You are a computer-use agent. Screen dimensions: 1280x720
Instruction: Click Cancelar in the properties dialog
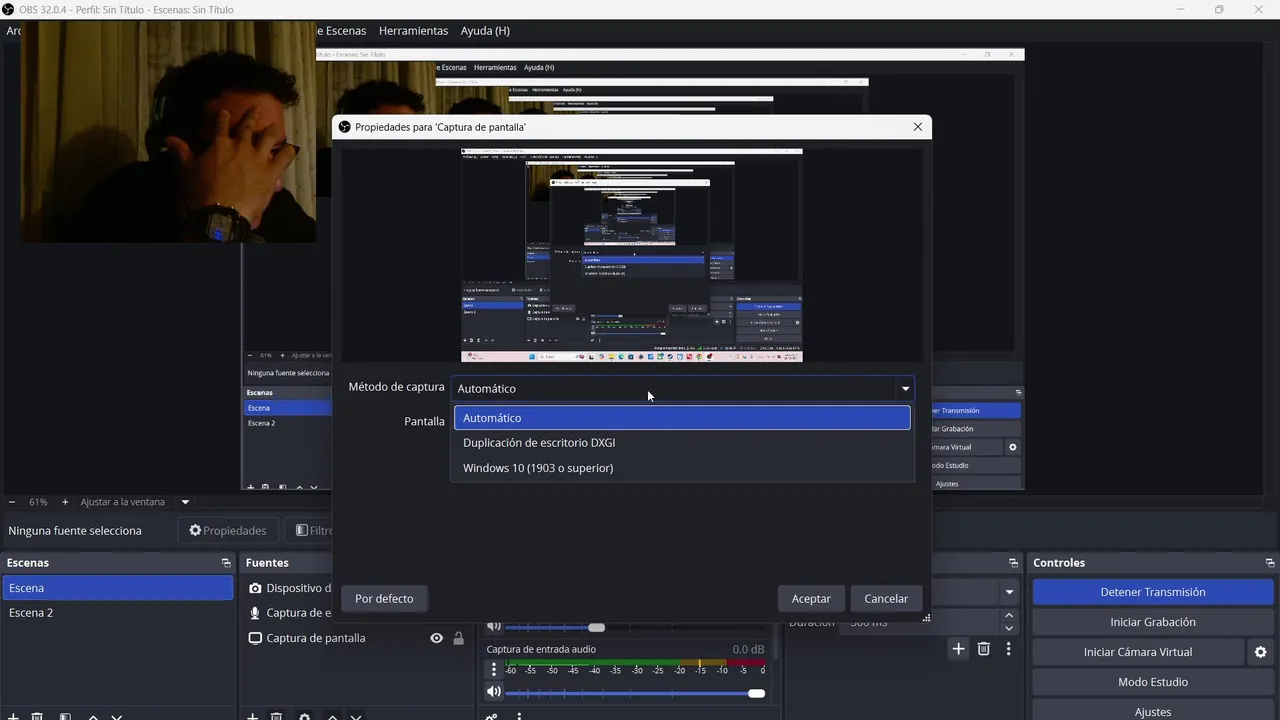[x=886, y=598]
